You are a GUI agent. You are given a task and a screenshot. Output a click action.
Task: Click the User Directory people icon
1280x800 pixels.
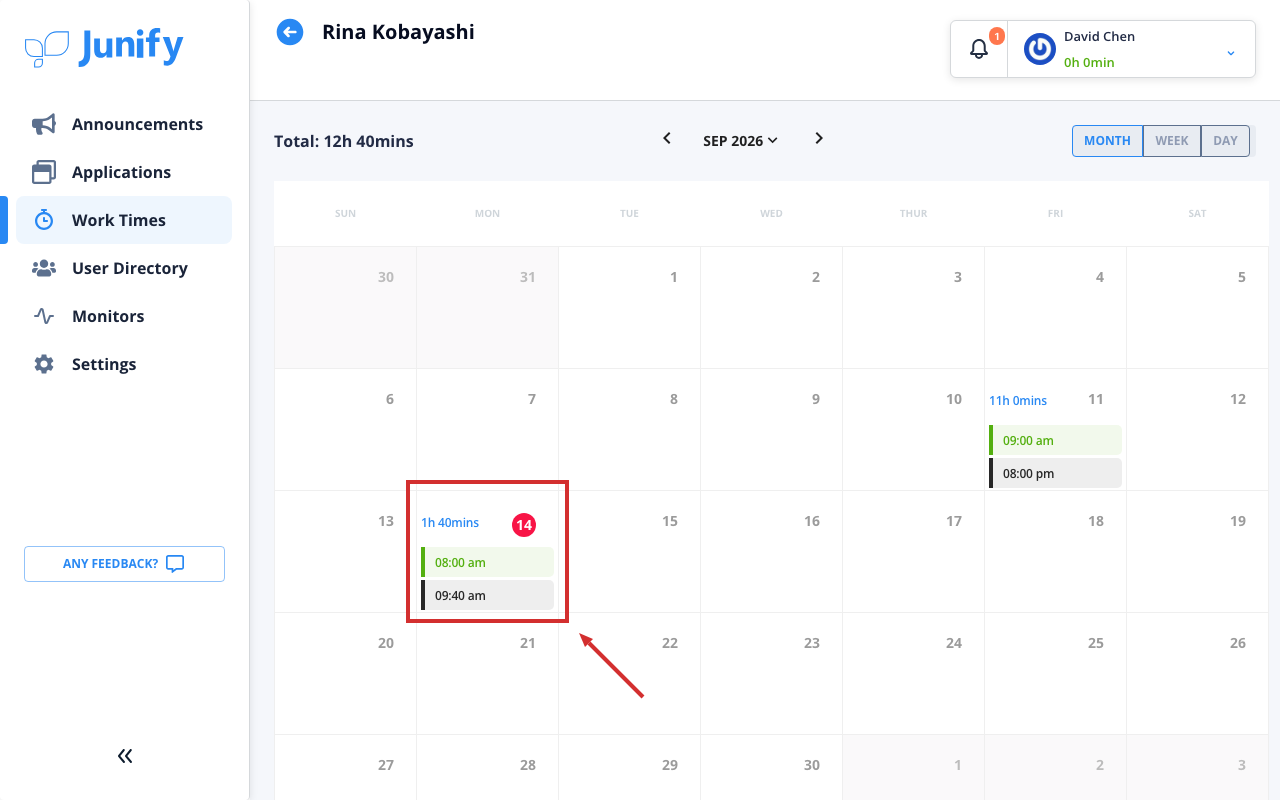(x=44, y=268)
